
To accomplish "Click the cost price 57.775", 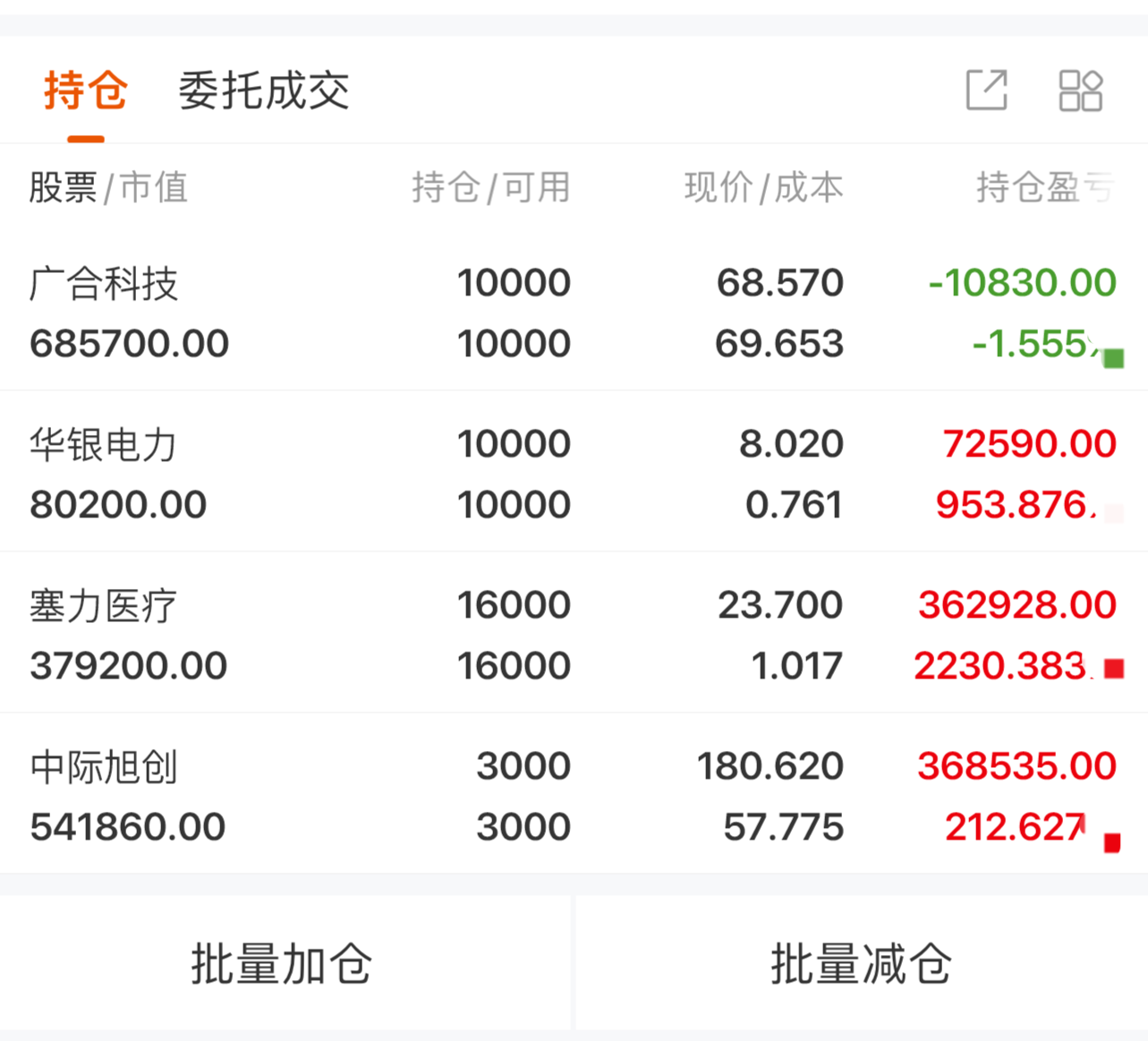I will point(784,827).
